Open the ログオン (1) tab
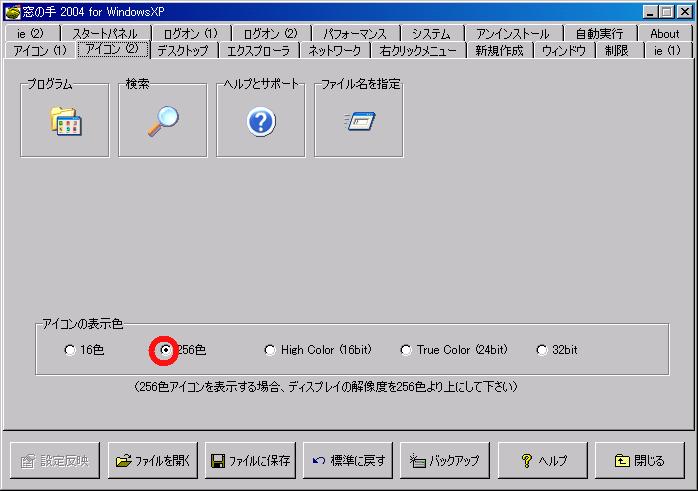 (191, 34)
